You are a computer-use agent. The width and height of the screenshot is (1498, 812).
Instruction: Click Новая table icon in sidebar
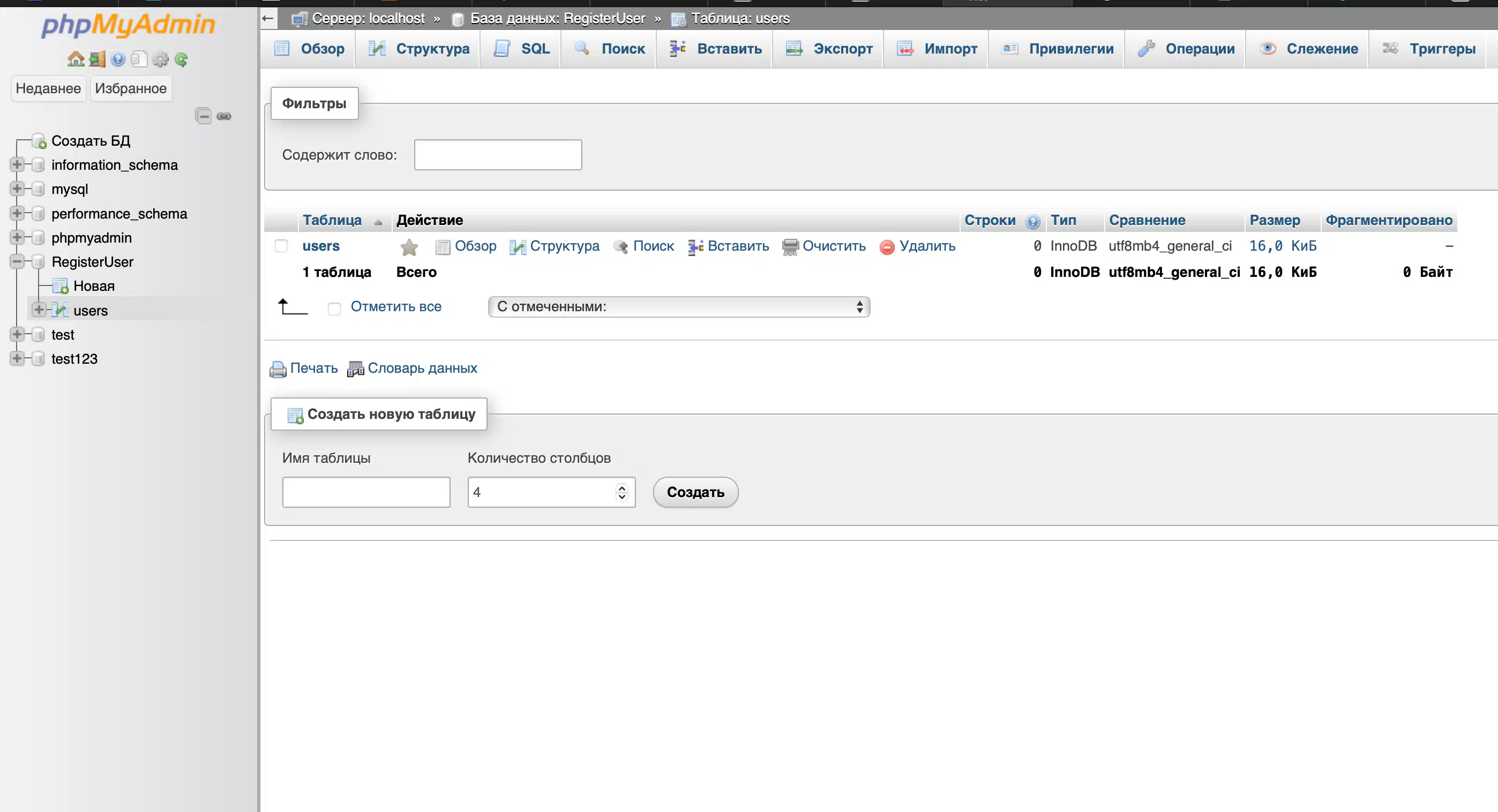(61, 286)
